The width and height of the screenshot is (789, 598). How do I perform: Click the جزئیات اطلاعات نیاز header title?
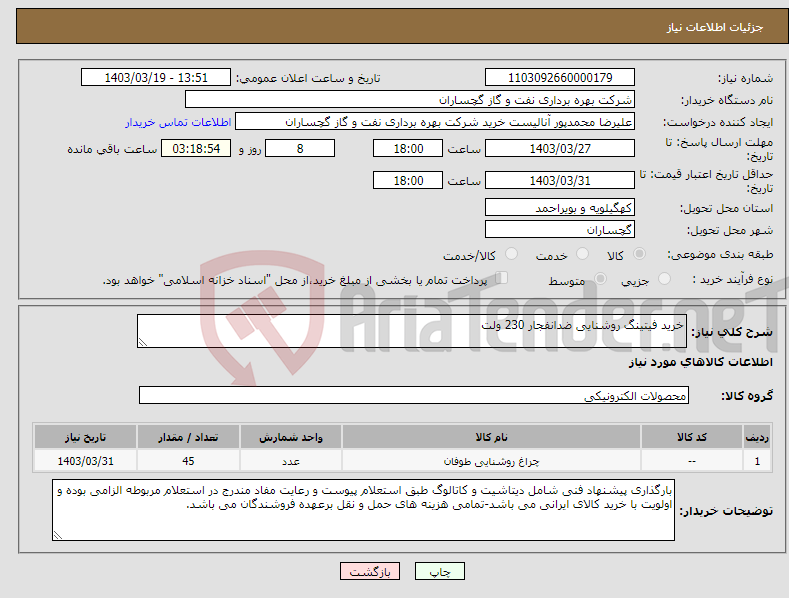point(715,27)
